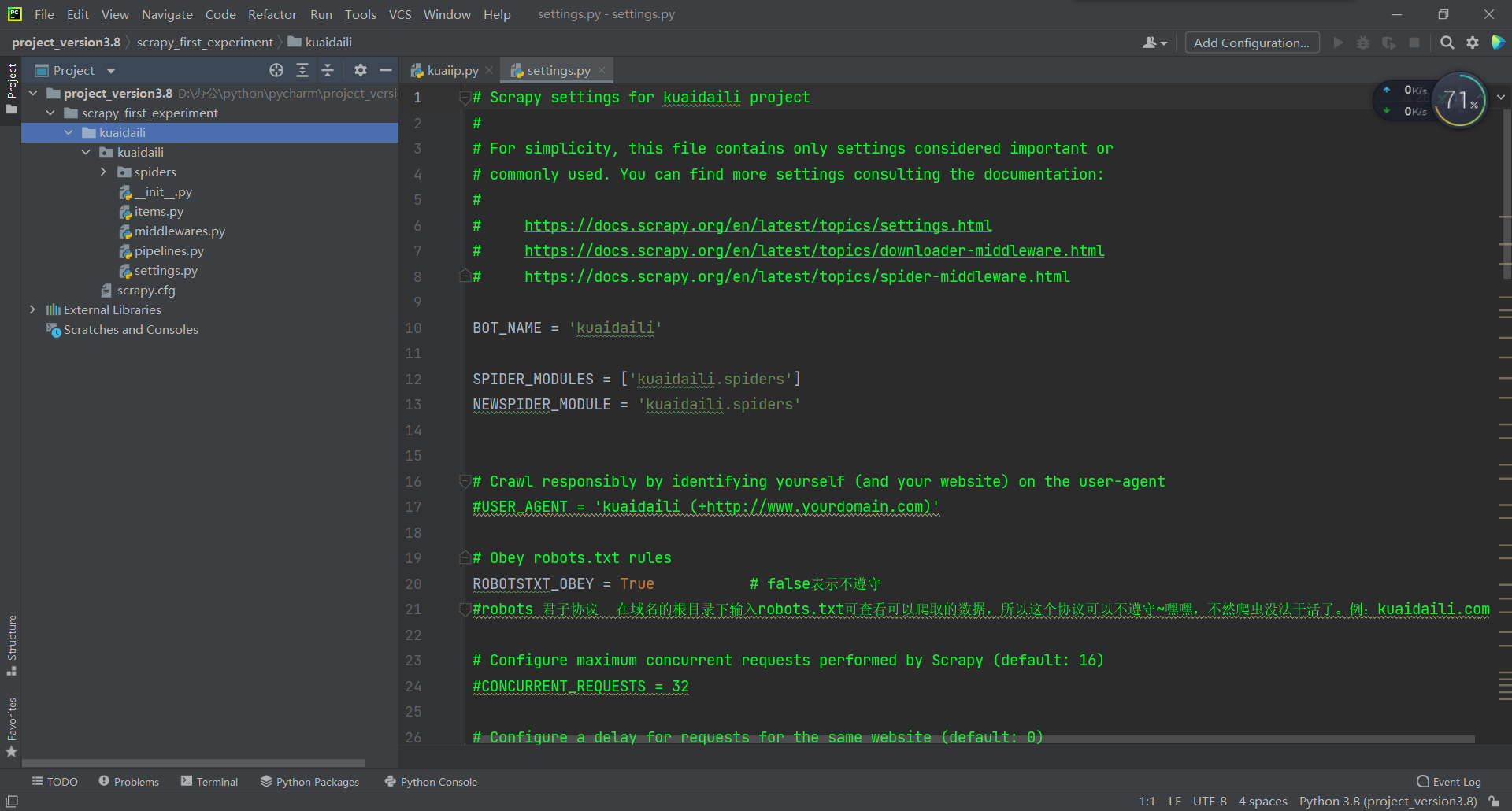
Task: Open the downloader-middleware.html link
Action: click(x=814, y=251)
